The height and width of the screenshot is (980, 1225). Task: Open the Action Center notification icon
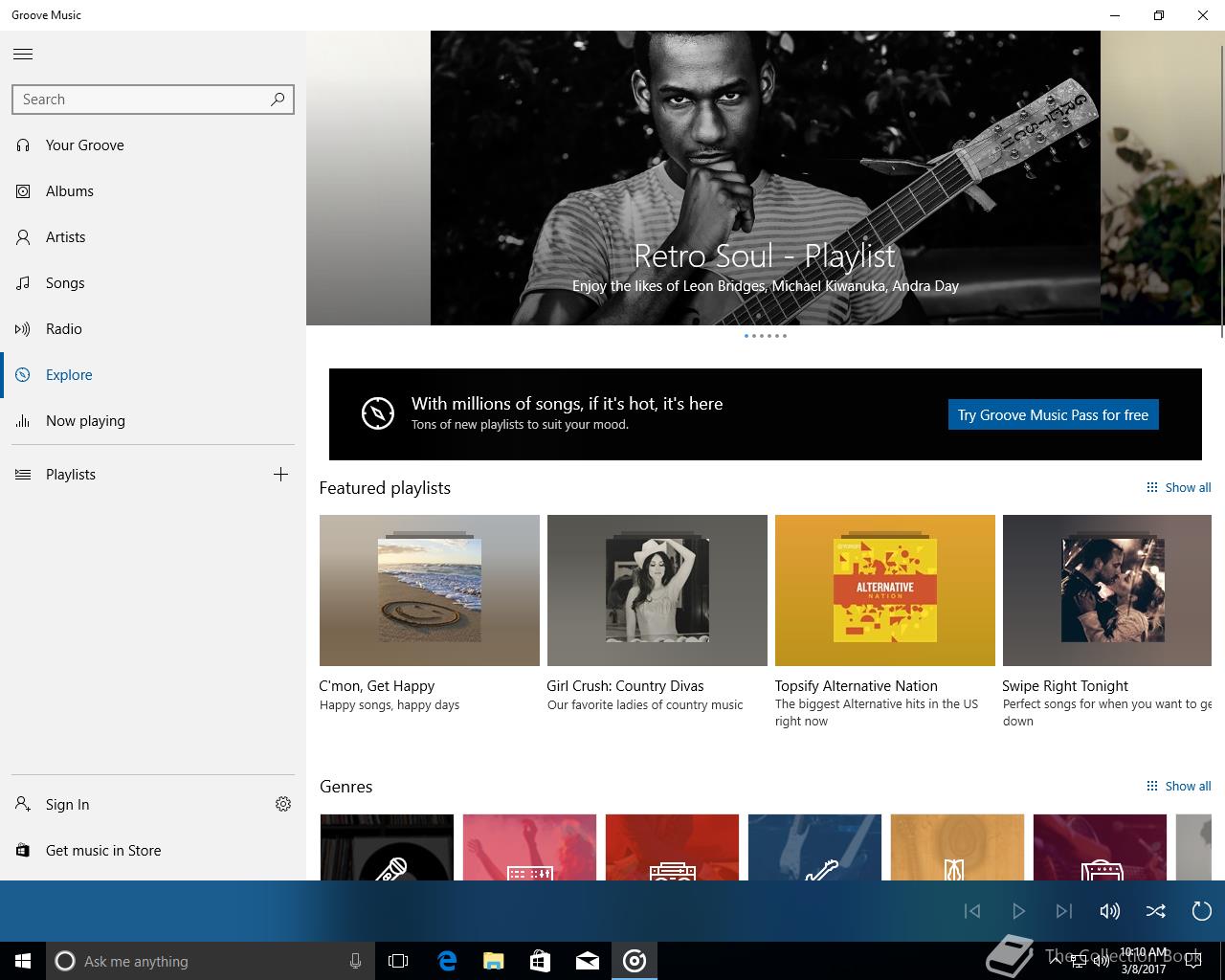point(1193,961)
